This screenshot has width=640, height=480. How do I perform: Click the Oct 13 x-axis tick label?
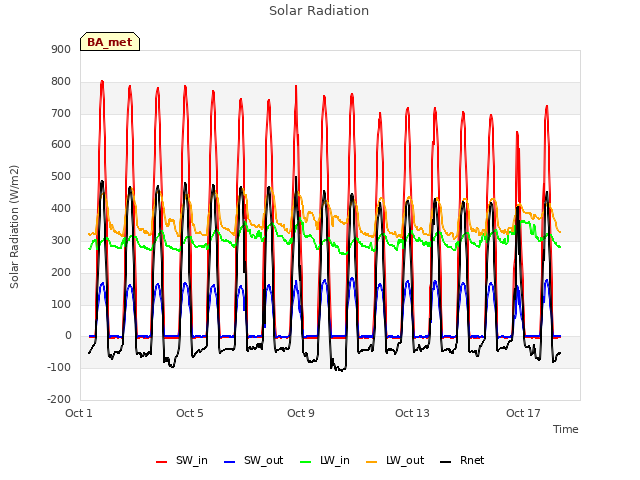412,413
